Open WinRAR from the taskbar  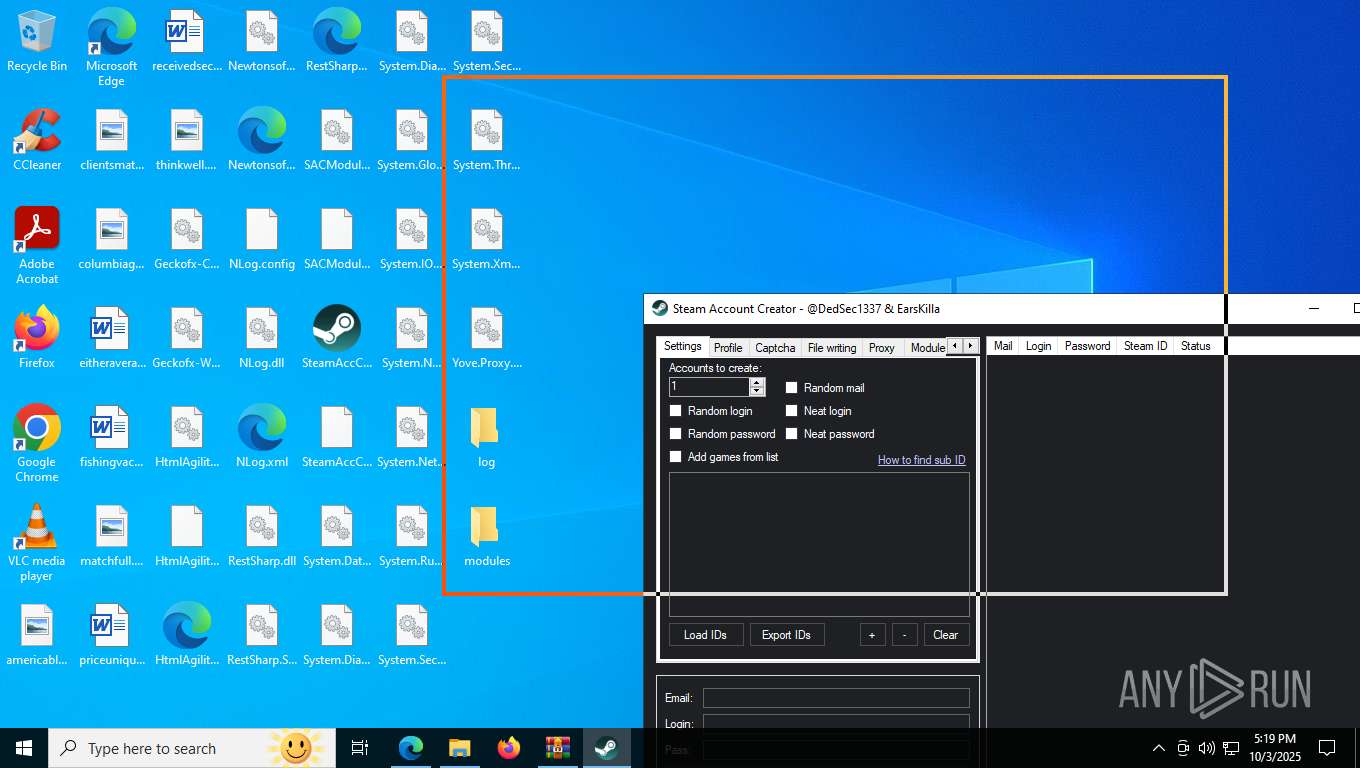pos(557,748)
